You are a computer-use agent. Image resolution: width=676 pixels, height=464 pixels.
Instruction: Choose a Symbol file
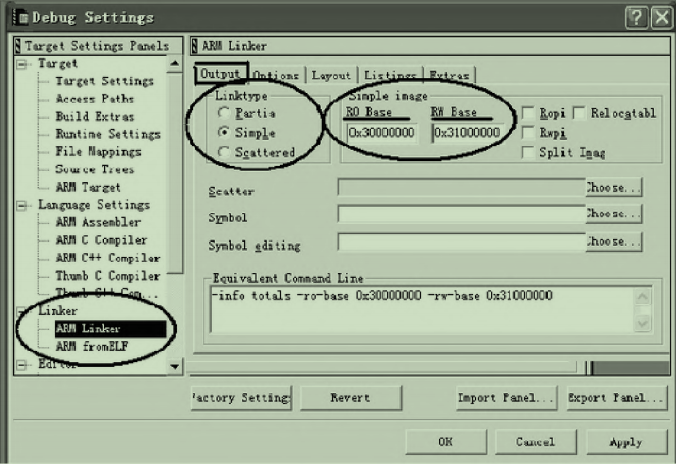pyautogui.click(x=613, y=214)
